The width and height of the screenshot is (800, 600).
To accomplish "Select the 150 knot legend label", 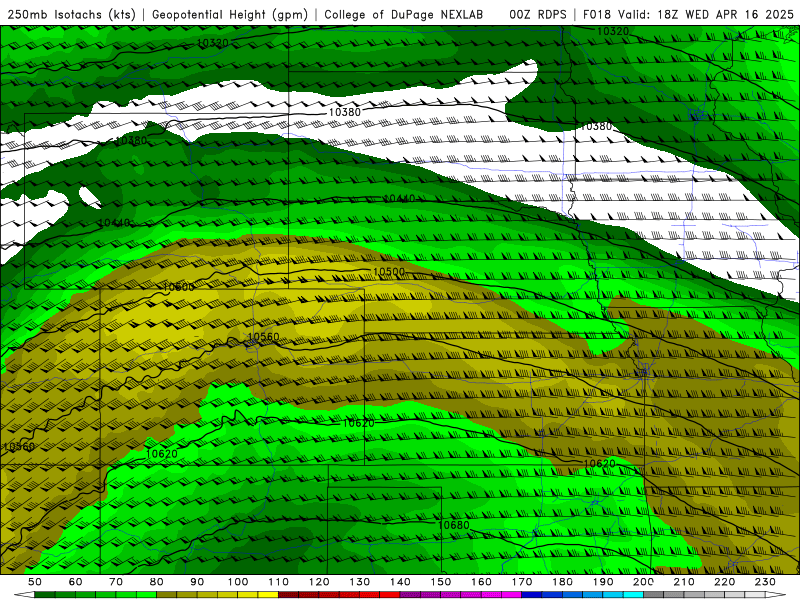I will [x=441, y=582].
